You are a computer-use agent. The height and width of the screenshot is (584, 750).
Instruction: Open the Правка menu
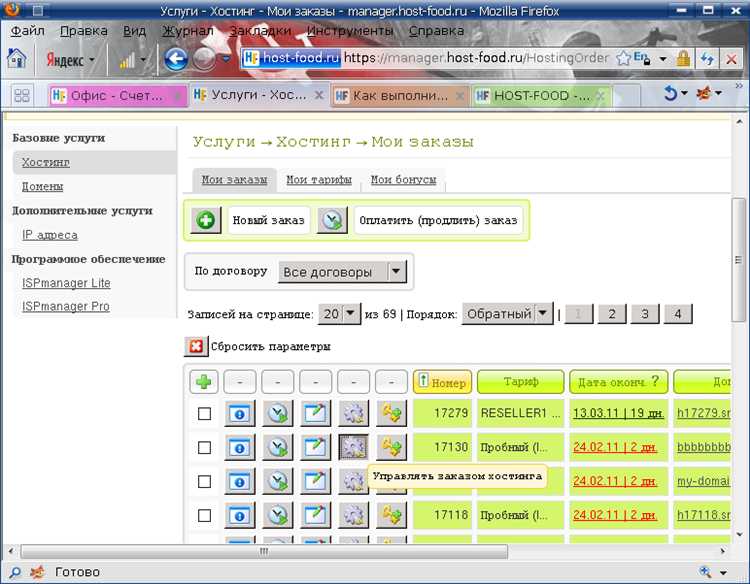tap(84, 31)
